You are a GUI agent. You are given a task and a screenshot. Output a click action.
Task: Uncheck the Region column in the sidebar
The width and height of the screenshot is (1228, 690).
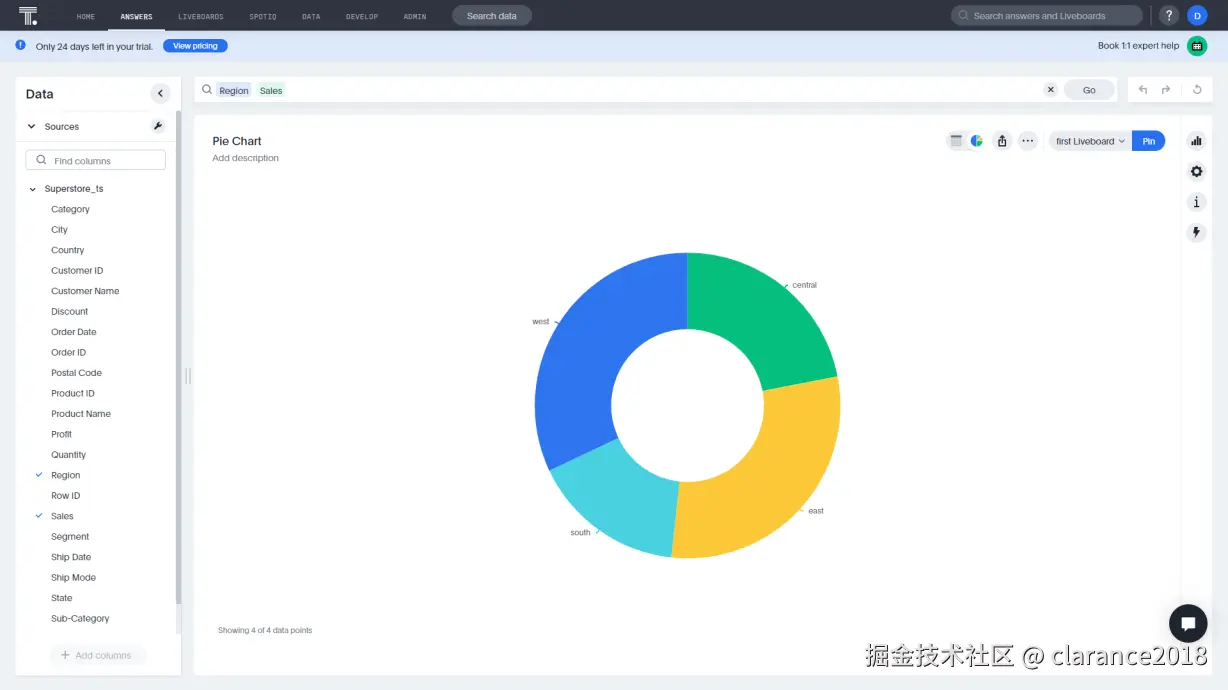point(40,474)
